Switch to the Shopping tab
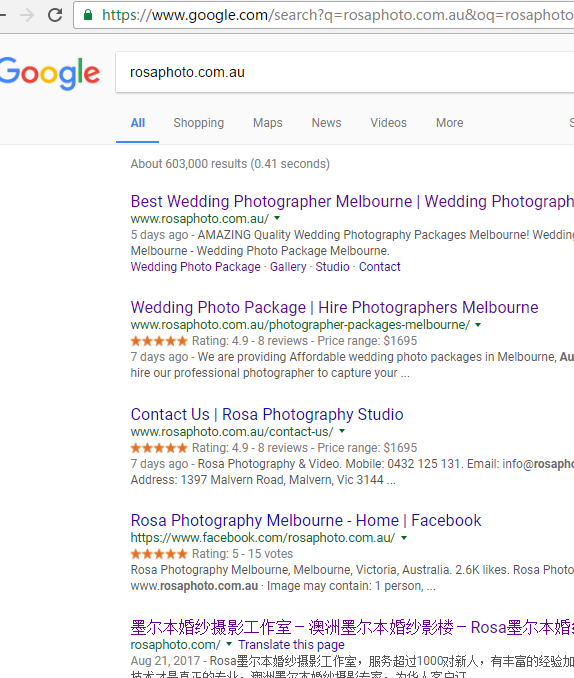This screenshot has height=678, width=574. [x=199, y=123]
